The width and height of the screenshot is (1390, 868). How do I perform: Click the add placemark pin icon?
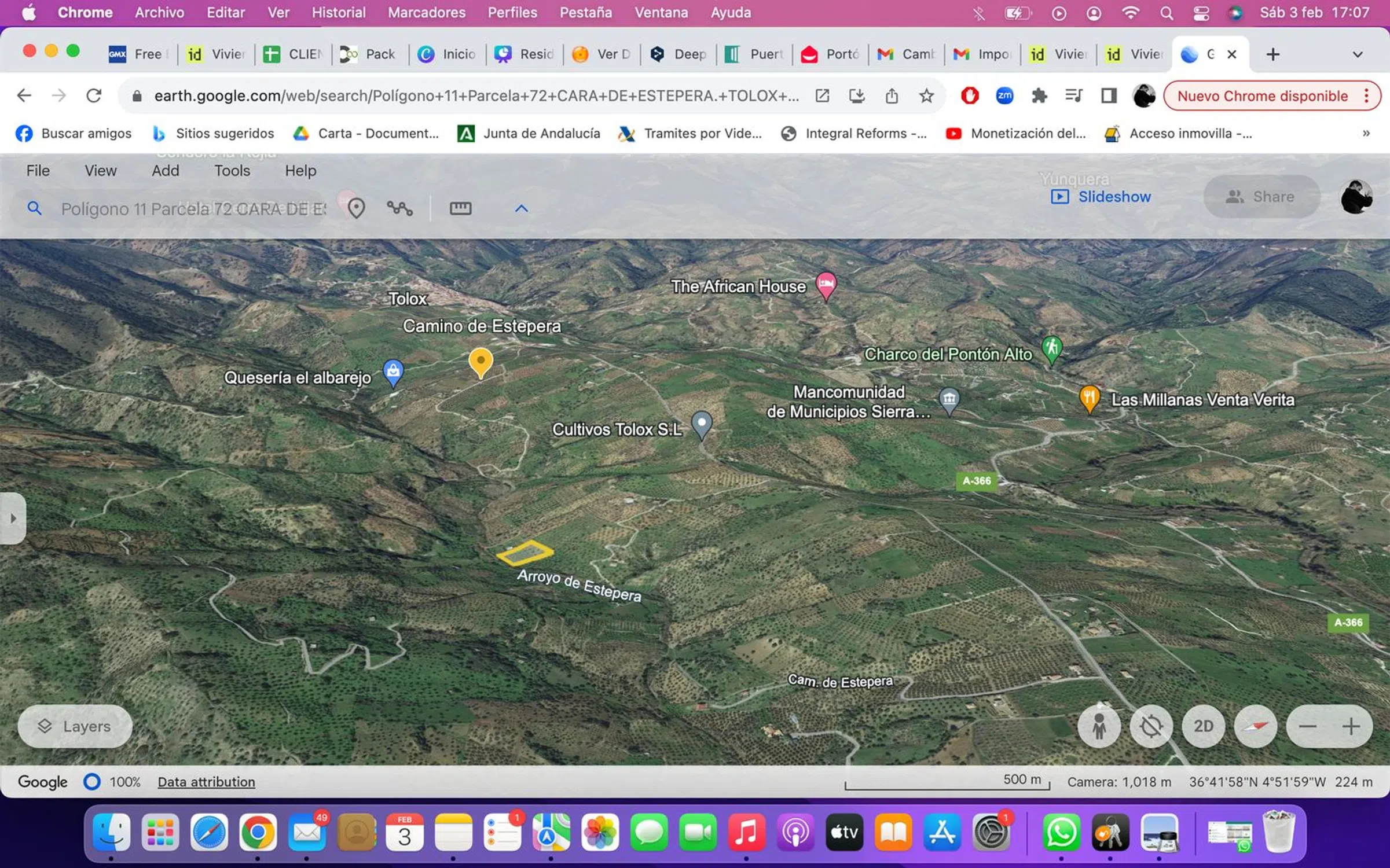[x=356, y=208]
